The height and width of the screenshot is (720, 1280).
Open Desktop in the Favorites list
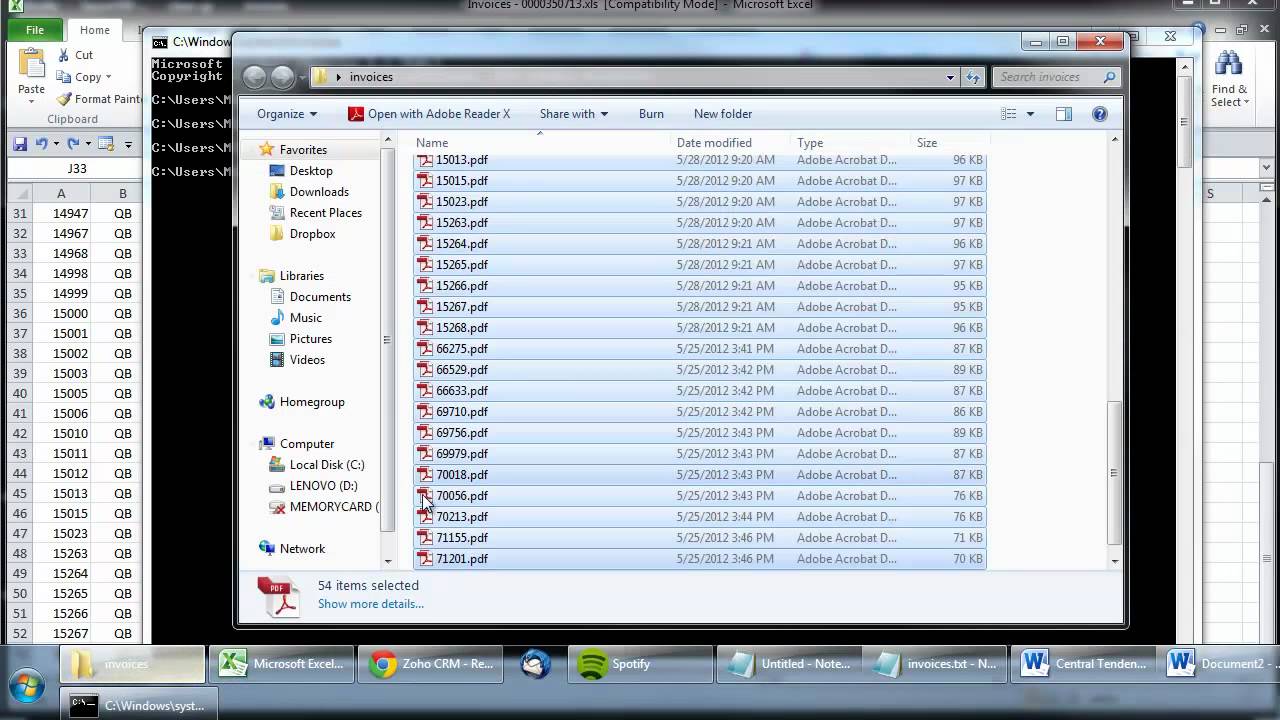click(310, 171)
